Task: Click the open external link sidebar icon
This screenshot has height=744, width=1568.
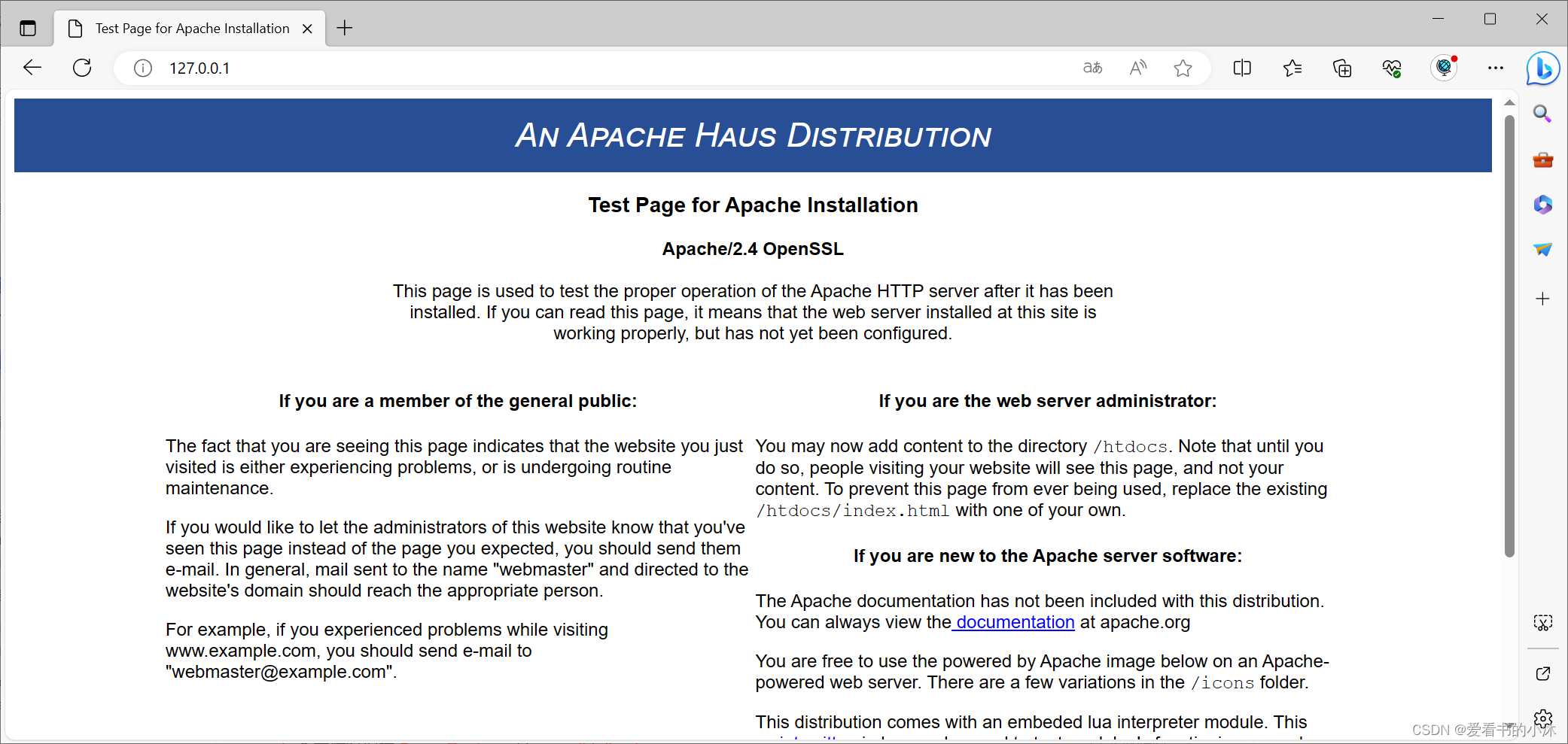Action: click(1542, 673)
